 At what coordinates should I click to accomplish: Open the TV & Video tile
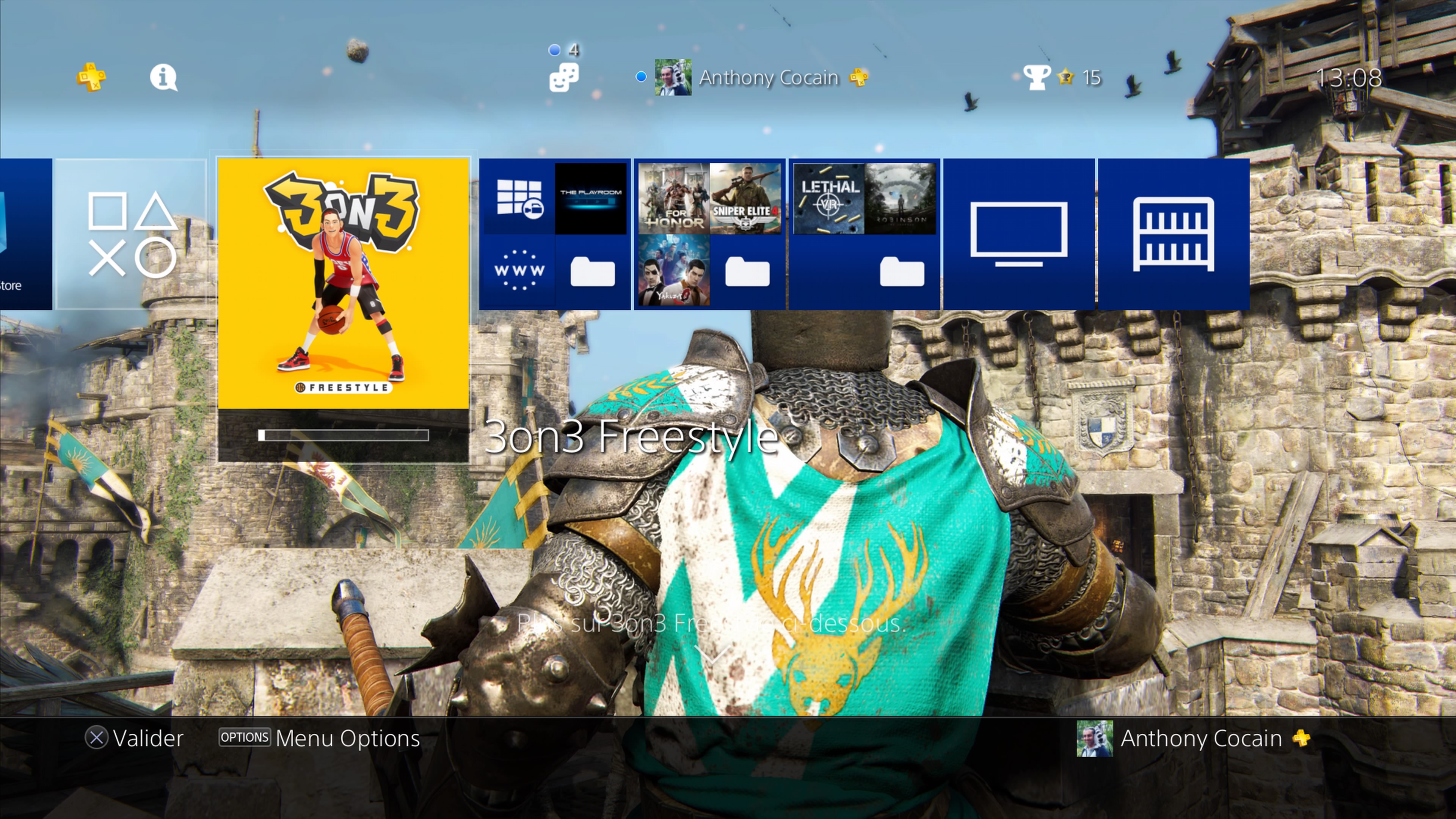[1019, 234]
